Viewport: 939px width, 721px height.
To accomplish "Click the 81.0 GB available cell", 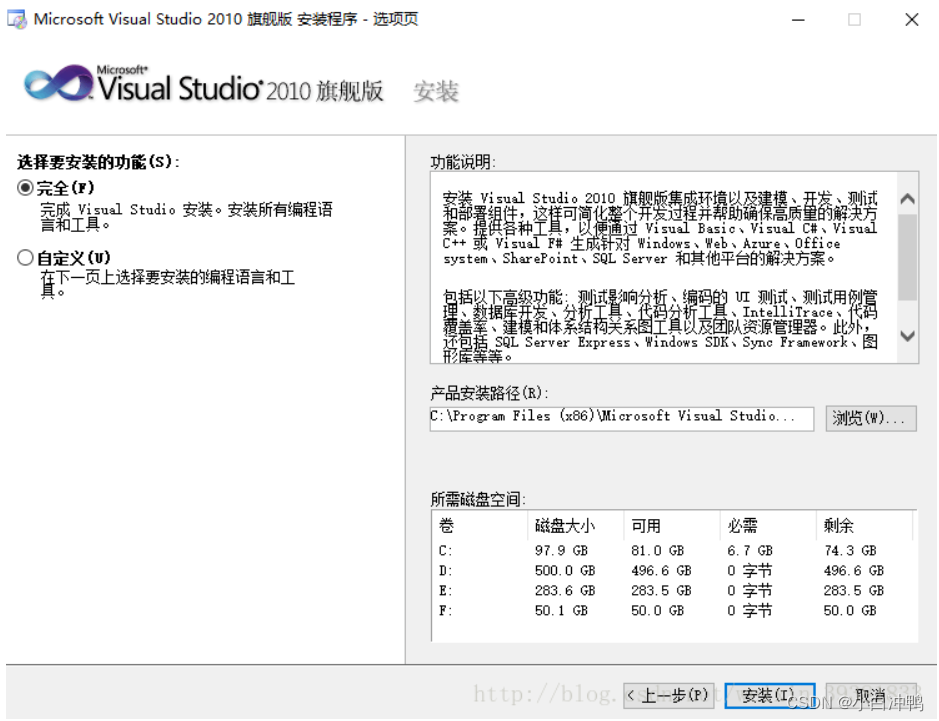I will click(658, 550).
